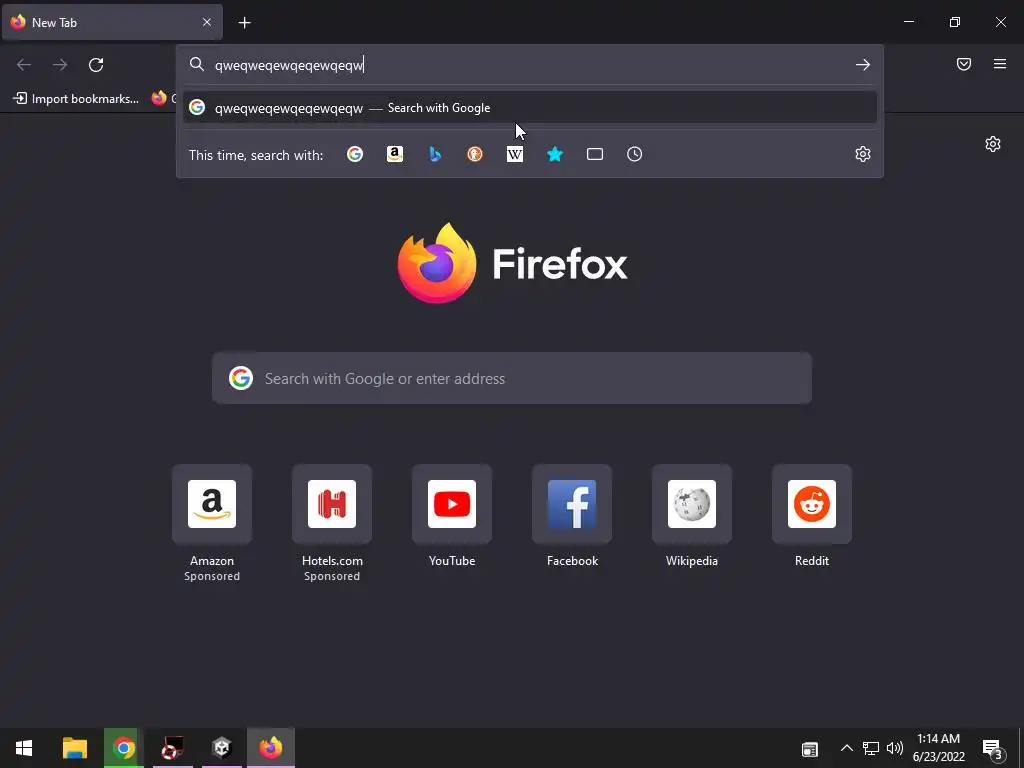
Task: Open File Explorer from taskbar
Action: coord(75,748)
